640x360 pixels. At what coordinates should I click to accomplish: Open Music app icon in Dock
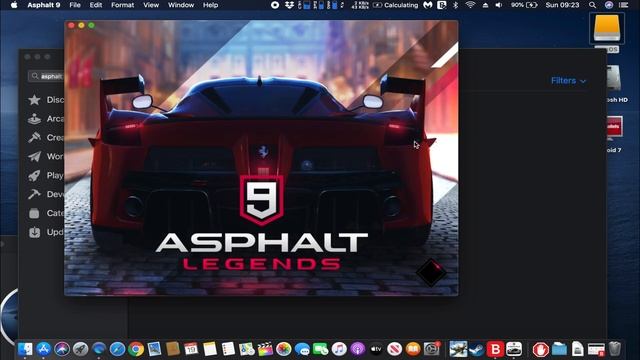pyautogui.click(x=339, y=349)
